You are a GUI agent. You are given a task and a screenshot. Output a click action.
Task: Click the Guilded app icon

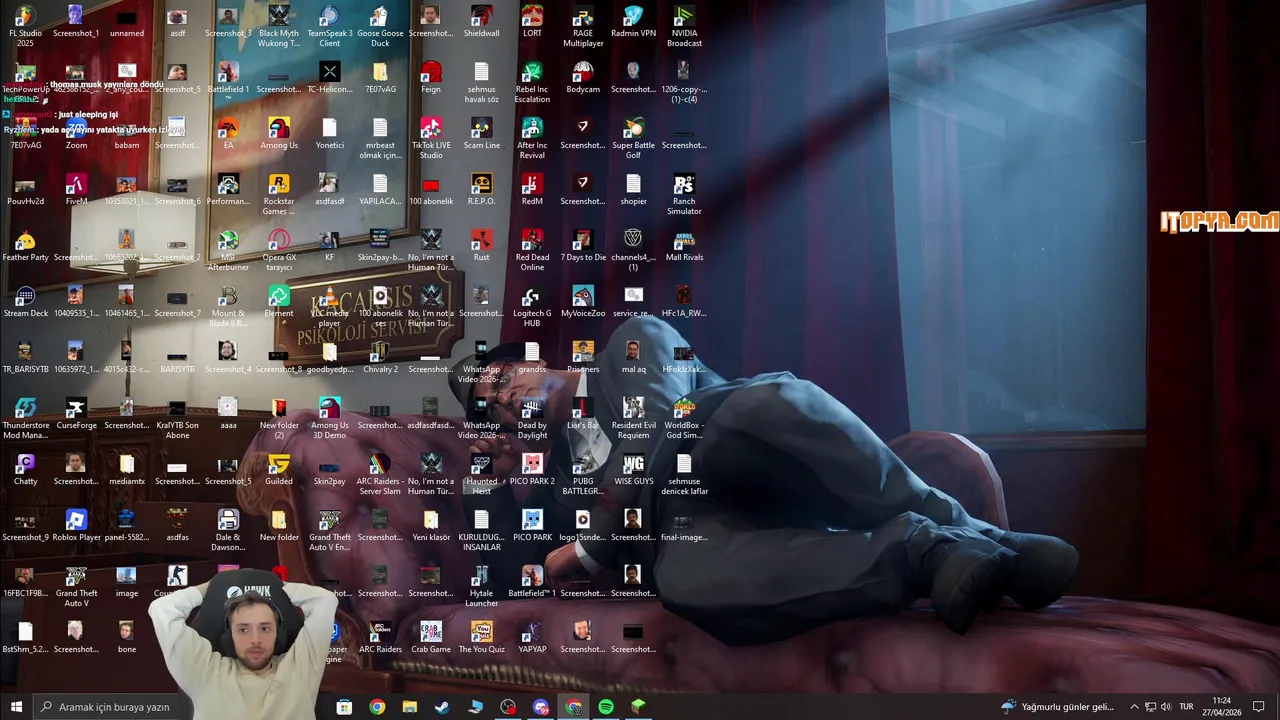pyautogui.click(x=279, y=470)
